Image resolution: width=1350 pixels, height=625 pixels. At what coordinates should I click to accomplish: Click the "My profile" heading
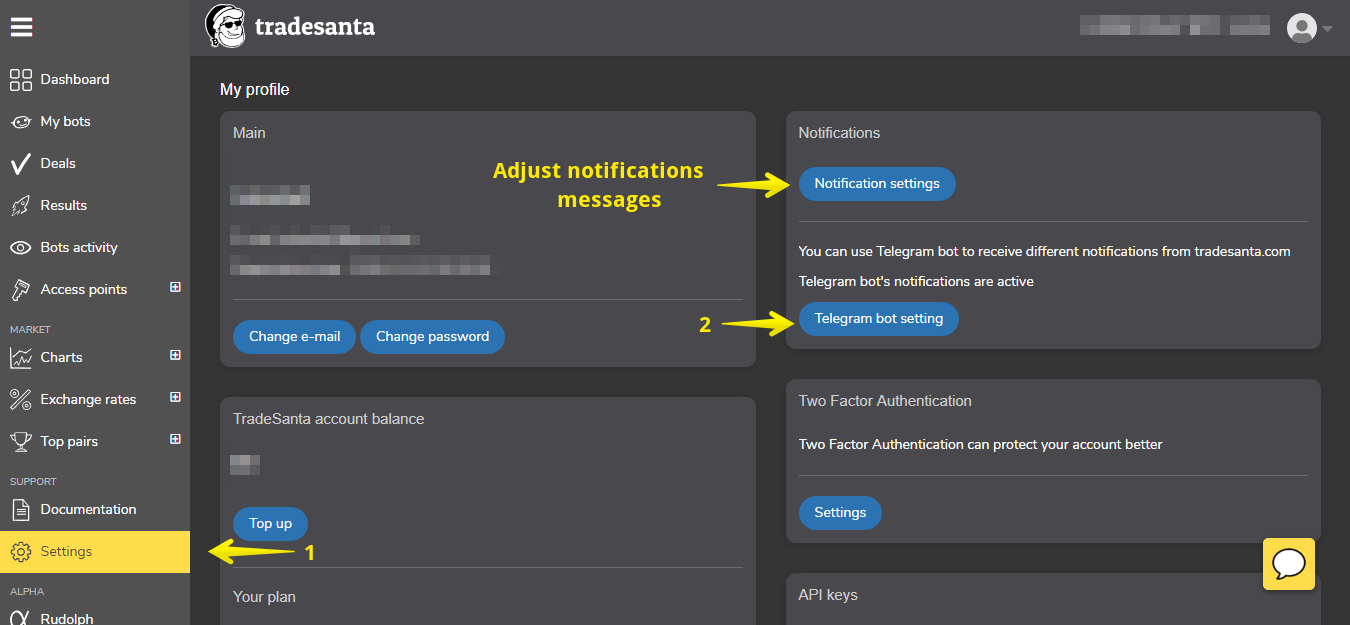(x=255, y=90)
